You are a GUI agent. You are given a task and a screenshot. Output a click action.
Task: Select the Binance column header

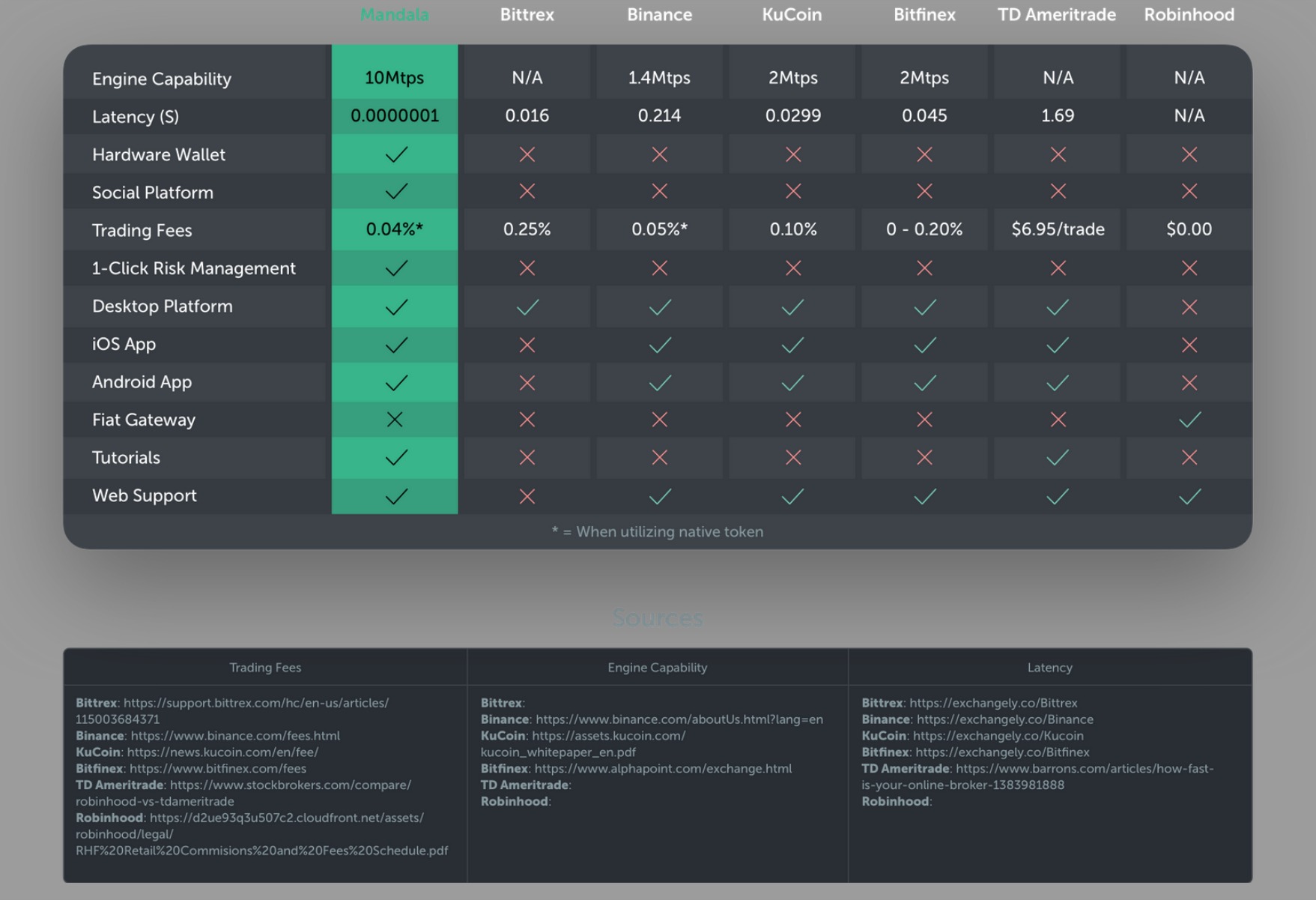pos(659,15)
